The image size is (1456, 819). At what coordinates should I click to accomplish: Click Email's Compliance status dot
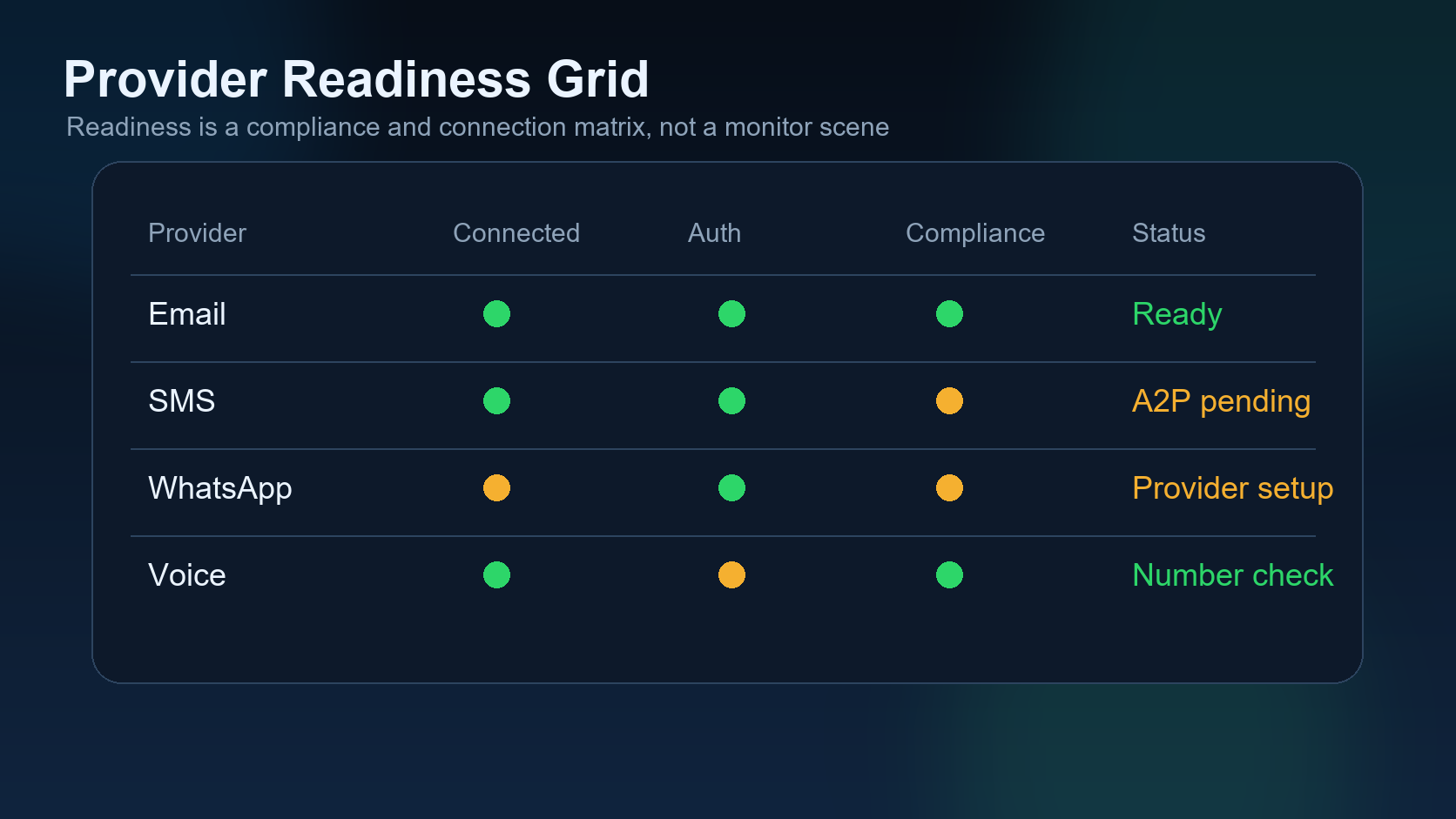pos(949,313)
